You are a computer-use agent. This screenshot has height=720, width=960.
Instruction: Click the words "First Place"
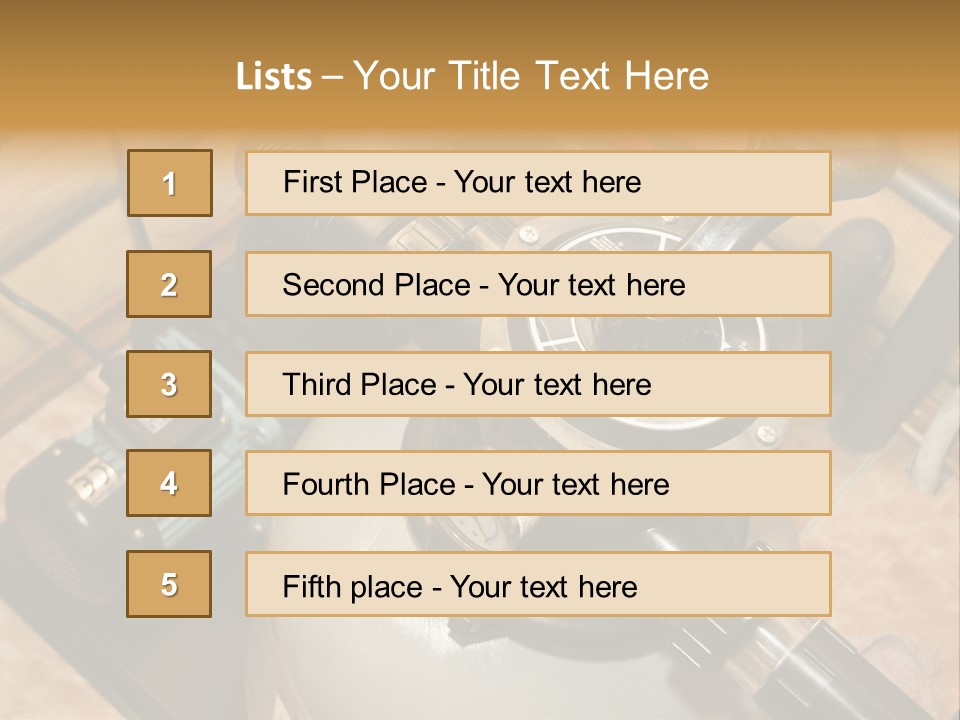click(x=356, y=182)
